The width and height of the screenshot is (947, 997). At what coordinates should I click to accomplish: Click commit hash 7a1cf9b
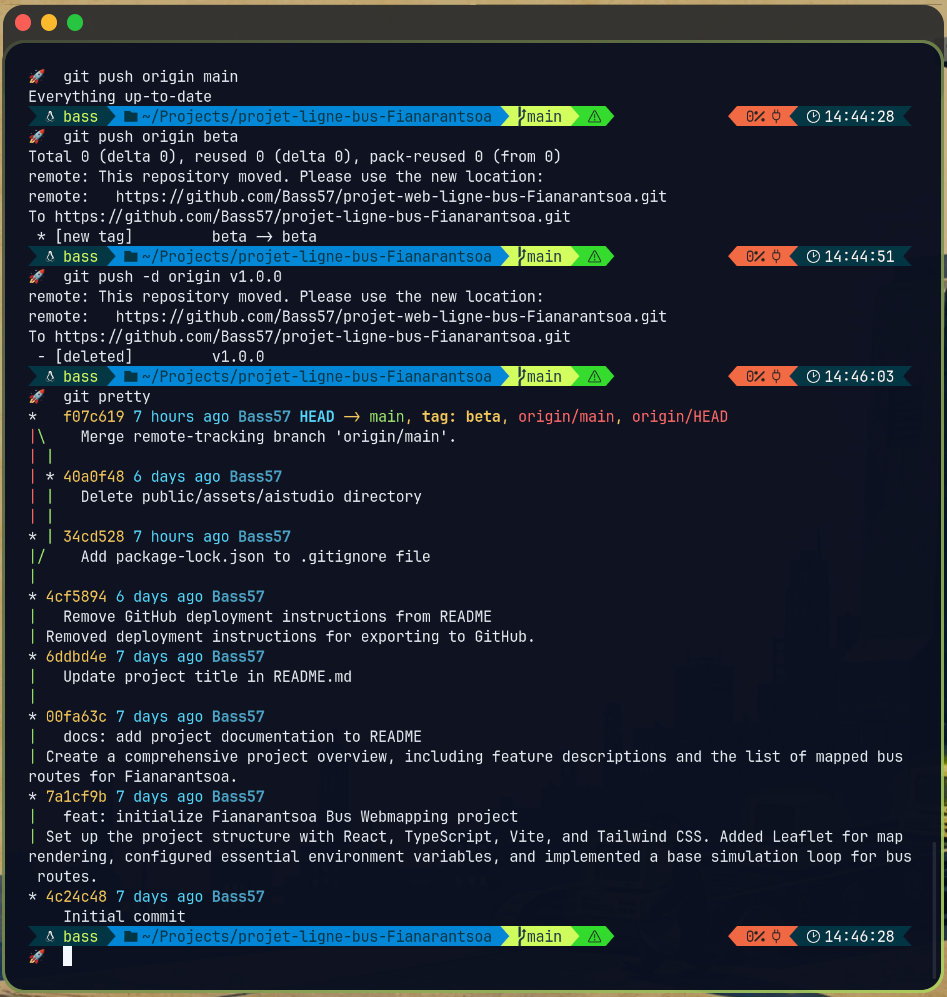tap(76, 797)
